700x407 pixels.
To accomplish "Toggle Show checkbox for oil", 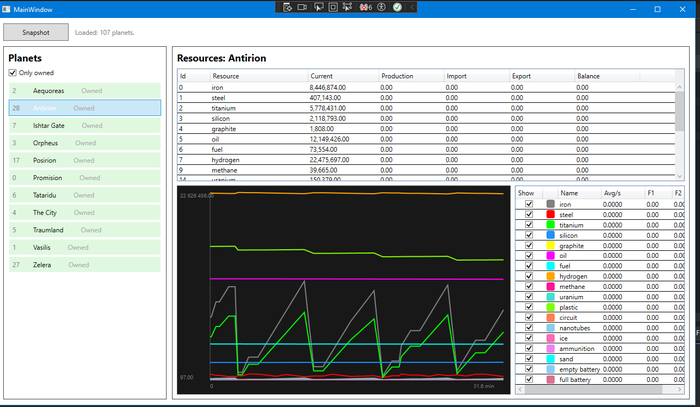I will tap(529, 255).
